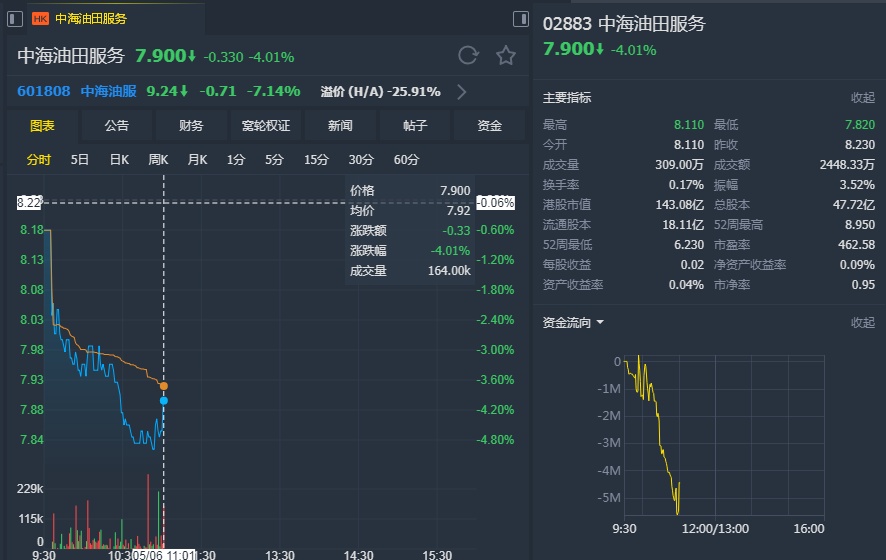
Task: Click the 市盈率 value 462.58
Action: [x=856, y=245]
